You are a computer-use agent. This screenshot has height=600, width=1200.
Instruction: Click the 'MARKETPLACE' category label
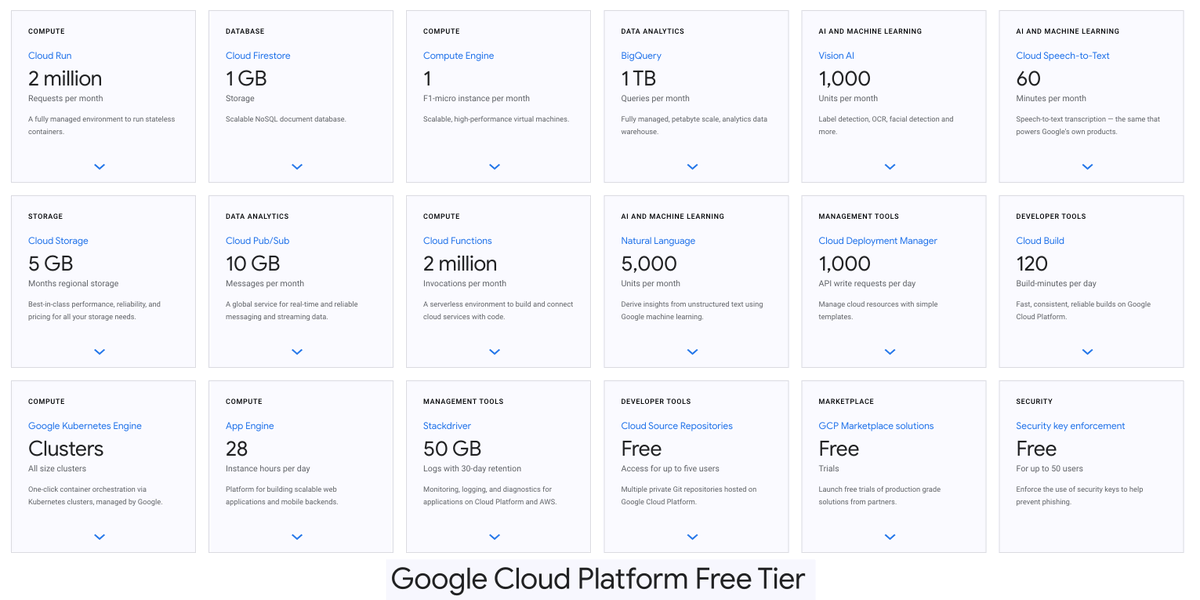point(846,402)
